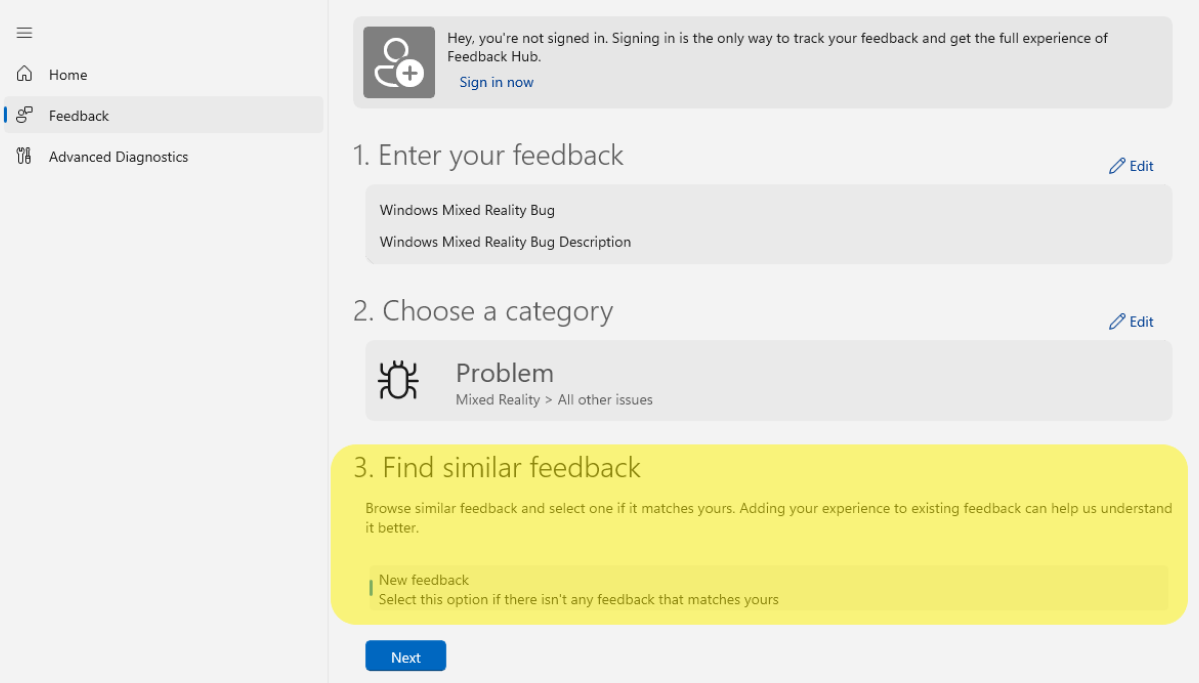Click the Problem bug icon
This screenshot has height=683, width=1199.
(398, 380)
